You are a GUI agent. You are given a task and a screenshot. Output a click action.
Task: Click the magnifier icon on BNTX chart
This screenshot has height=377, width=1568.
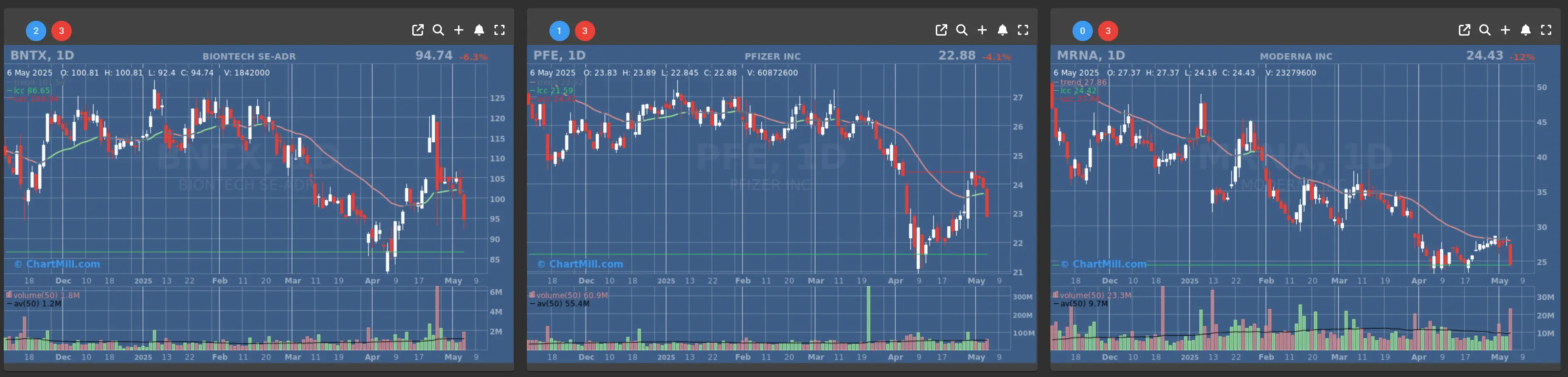pyautogui.click(x=438, y=30)
